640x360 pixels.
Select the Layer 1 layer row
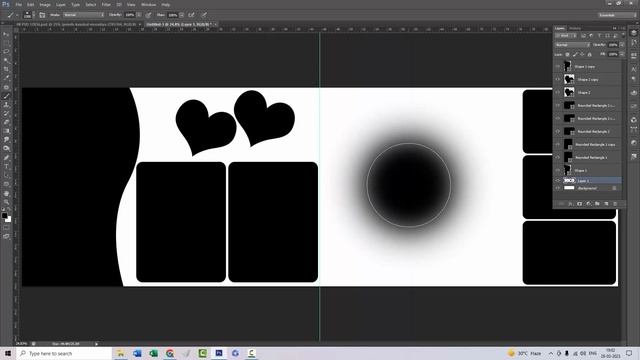pyautogui.click(x=588, y=180)
